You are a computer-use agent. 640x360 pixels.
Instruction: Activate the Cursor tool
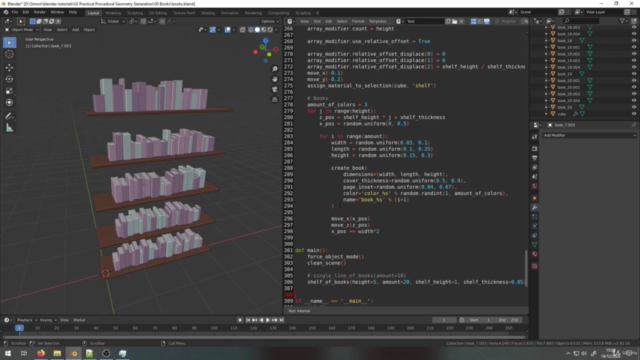tap(9, 54)
